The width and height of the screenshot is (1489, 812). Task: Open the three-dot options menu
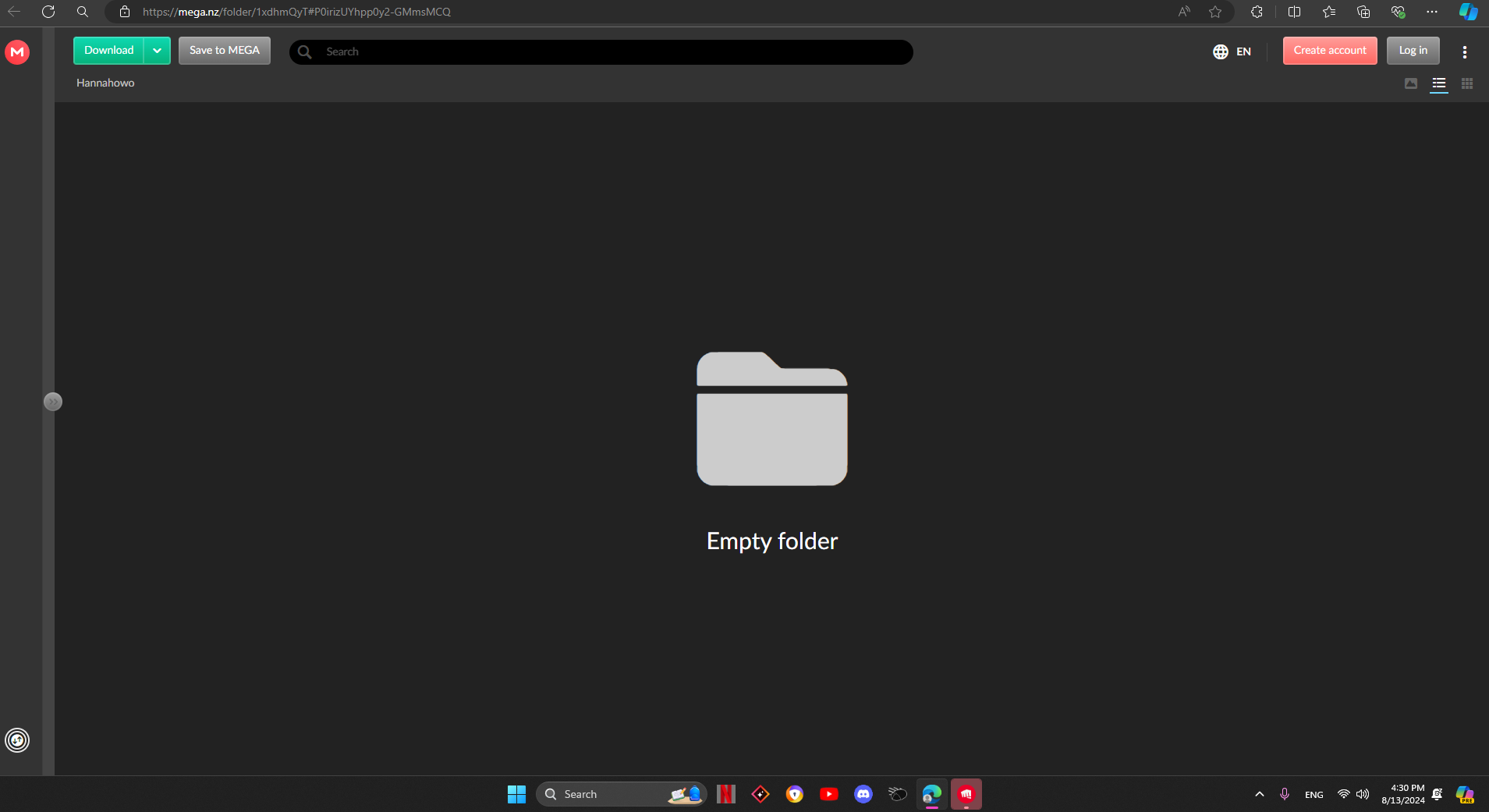1464,51
